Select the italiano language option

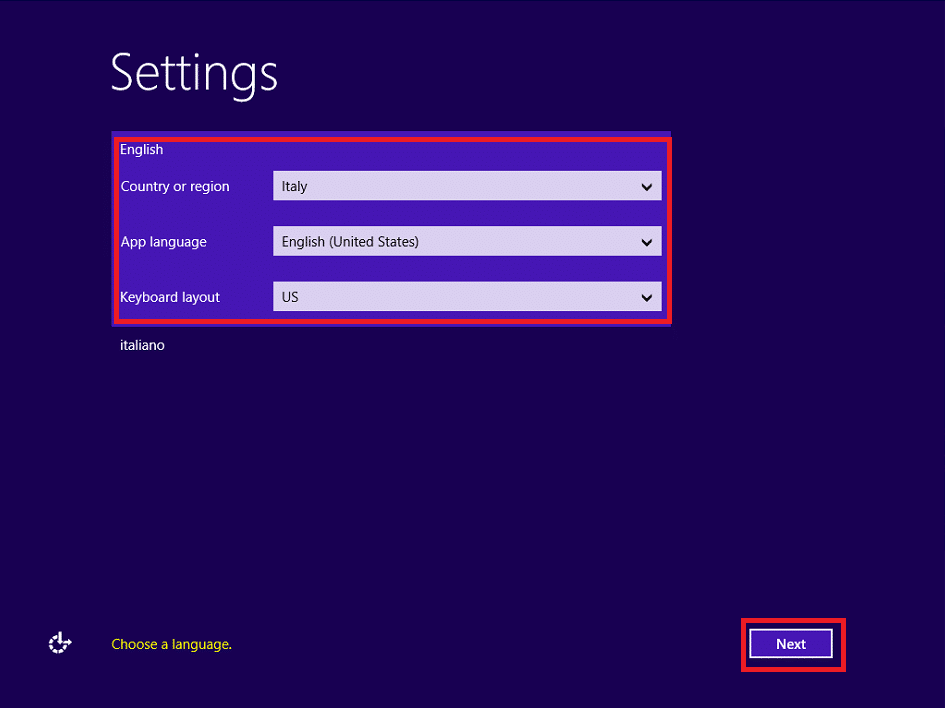tap(142, 345)
